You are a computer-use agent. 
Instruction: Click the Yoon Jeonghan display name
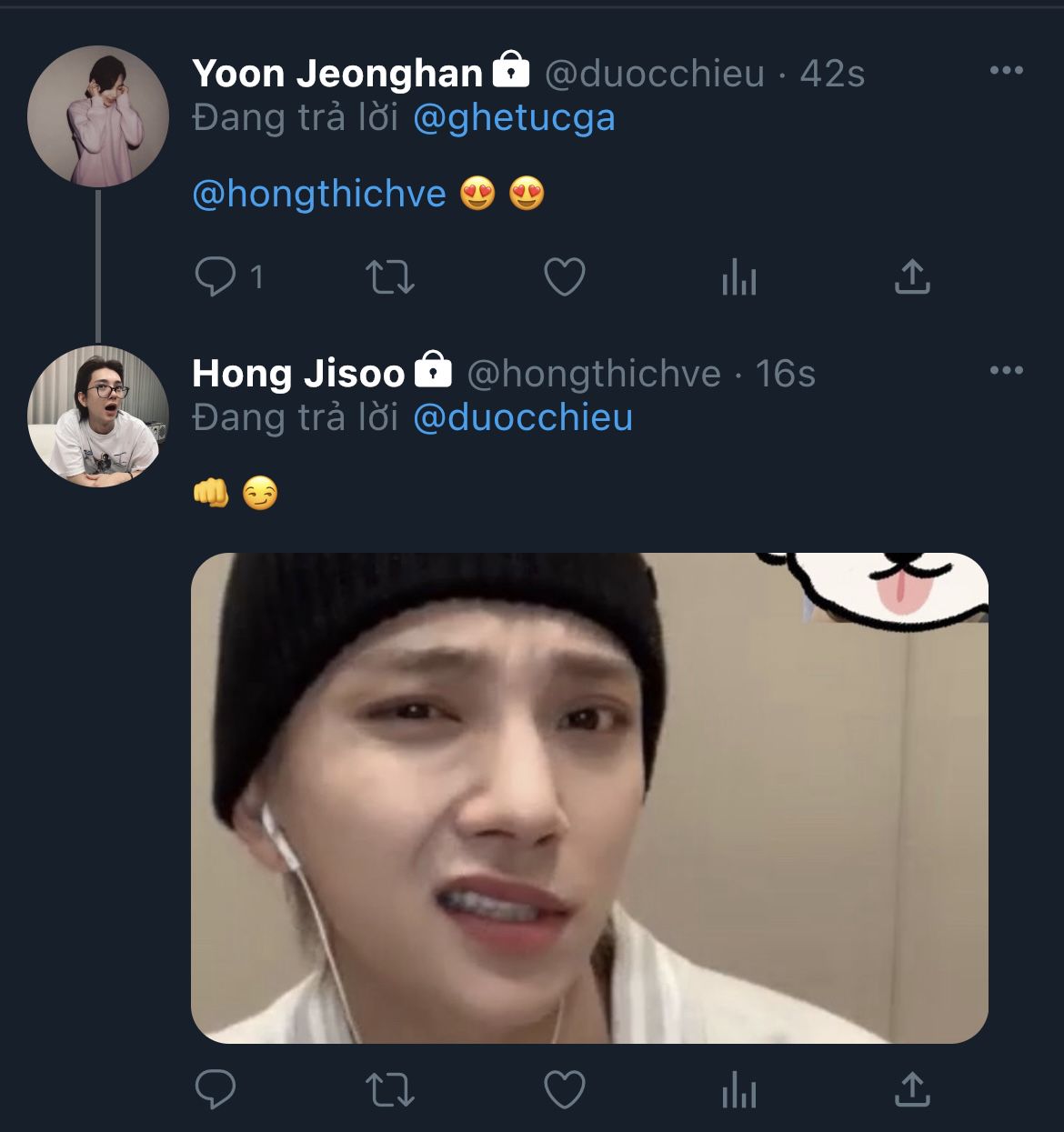click(337, 74)
